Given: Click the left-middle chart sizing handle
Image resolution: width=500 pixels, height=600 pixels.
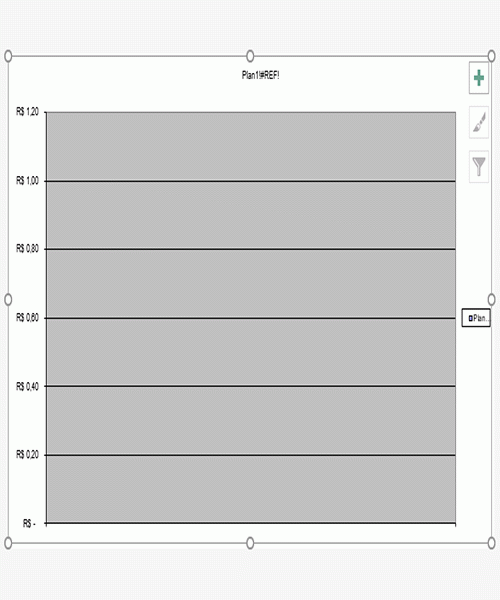Looking at the screenshot, I should point(8,299).
